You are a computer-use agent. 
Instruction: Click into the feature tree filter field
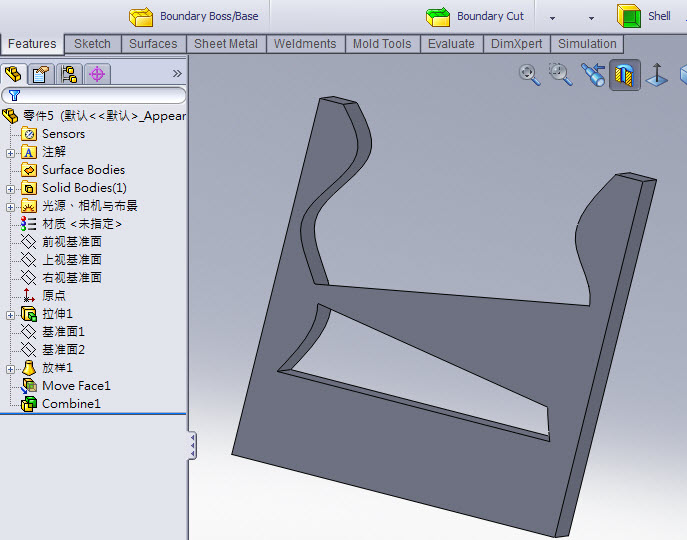94,95
